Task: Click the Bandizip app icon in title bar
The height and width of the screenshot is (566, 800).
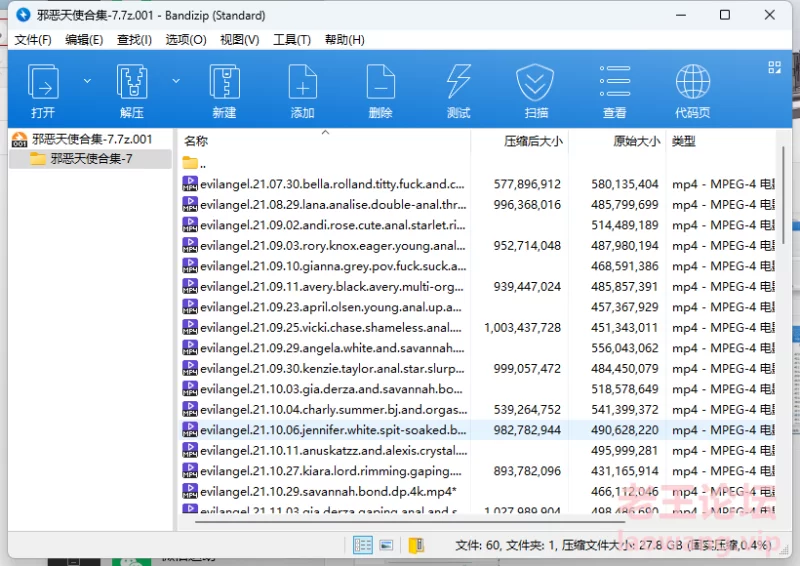Action: coord(23,15)
